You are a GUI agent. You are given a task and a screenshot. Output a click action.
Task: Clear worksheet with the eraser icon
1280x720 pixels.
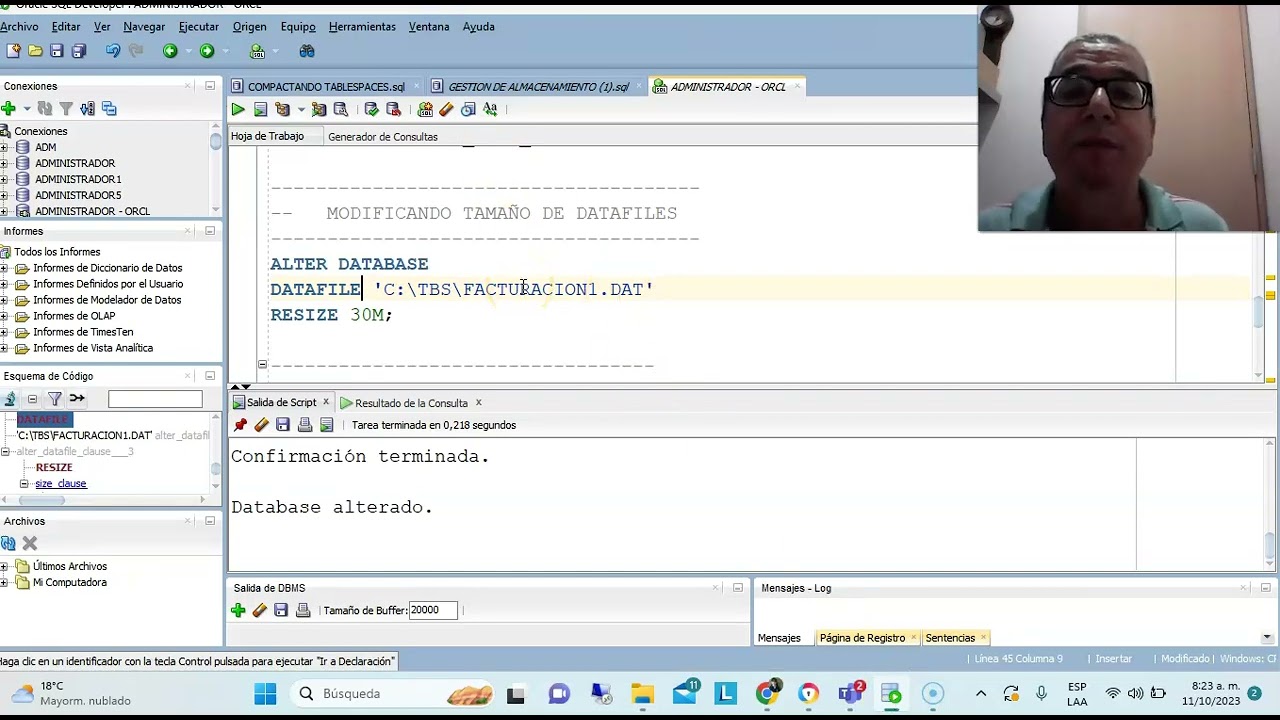446,109
